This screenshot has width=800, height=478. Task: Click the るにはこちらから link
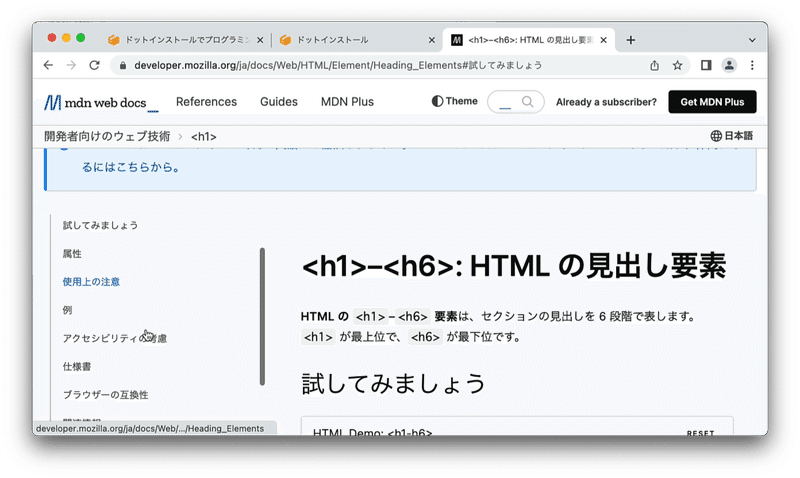[x=131, y=167]
